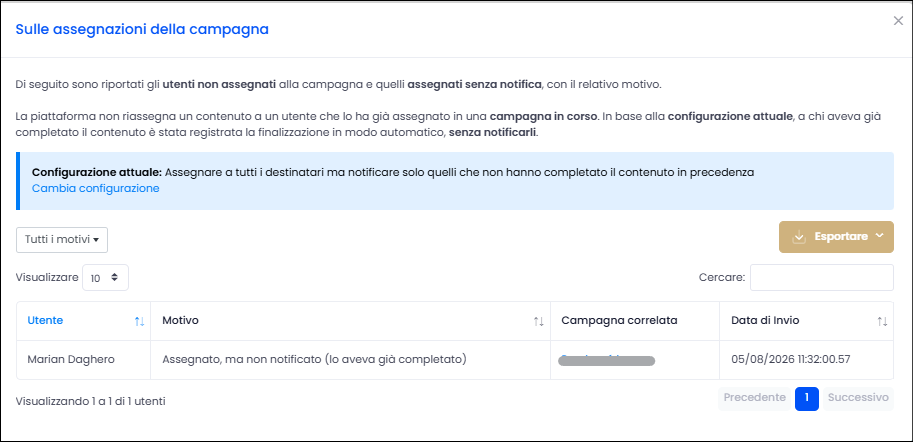Open the Tutti i motivi filter dropdown
The image size is (913, 442).
(62, 240)
